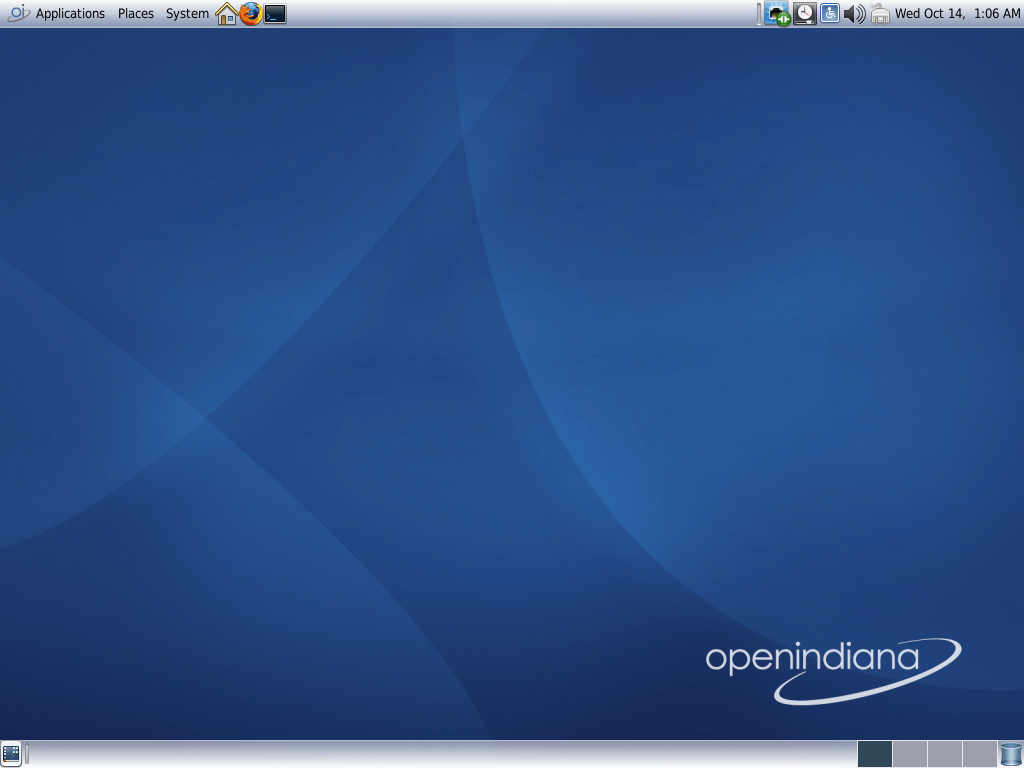Open the calendar from date and time
Screen dimensions: 1024x768
[x=957, y=14]
